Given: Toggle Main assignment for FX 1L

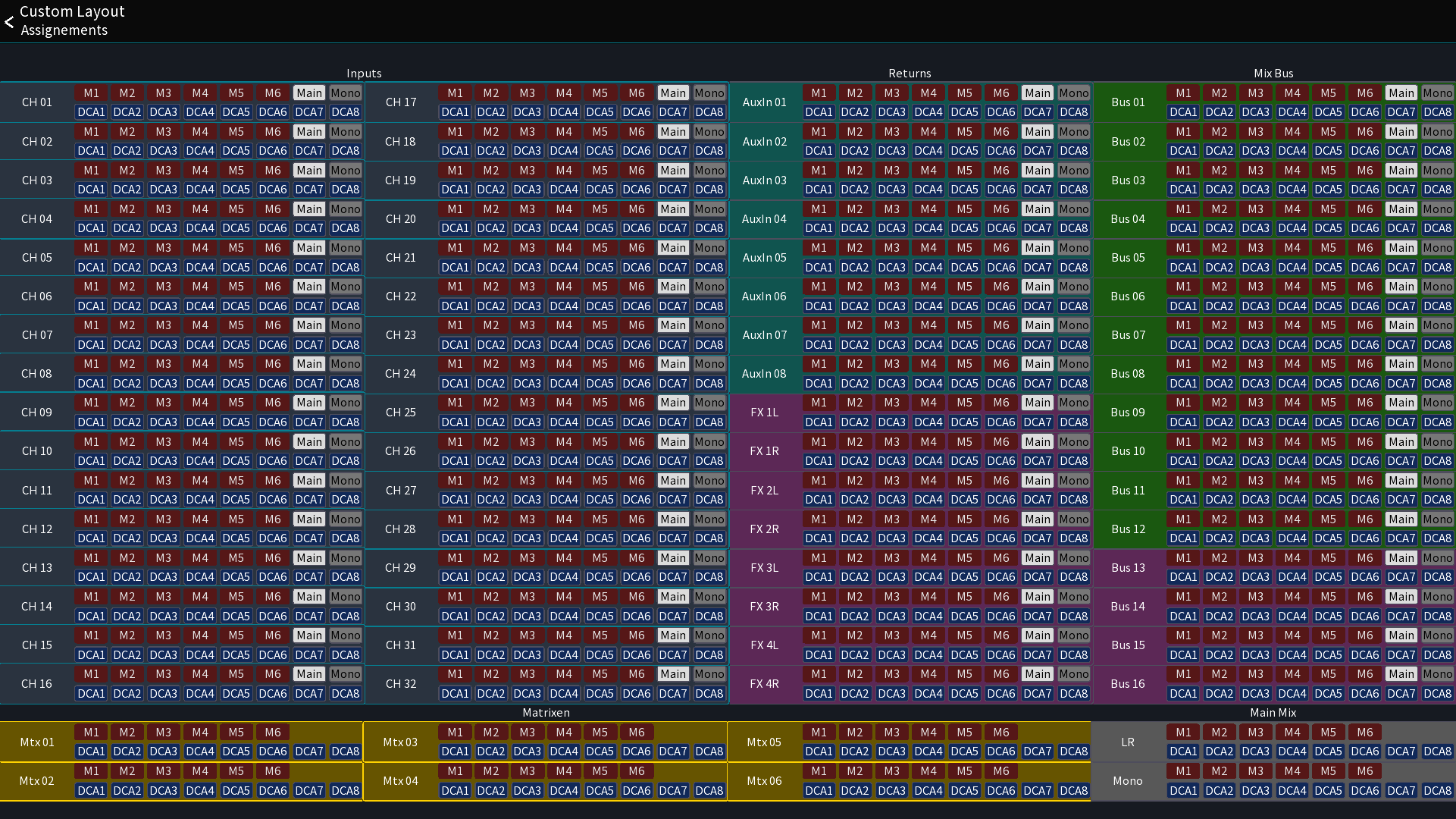Looking at the screenshot, I should tap(1038, 403).
